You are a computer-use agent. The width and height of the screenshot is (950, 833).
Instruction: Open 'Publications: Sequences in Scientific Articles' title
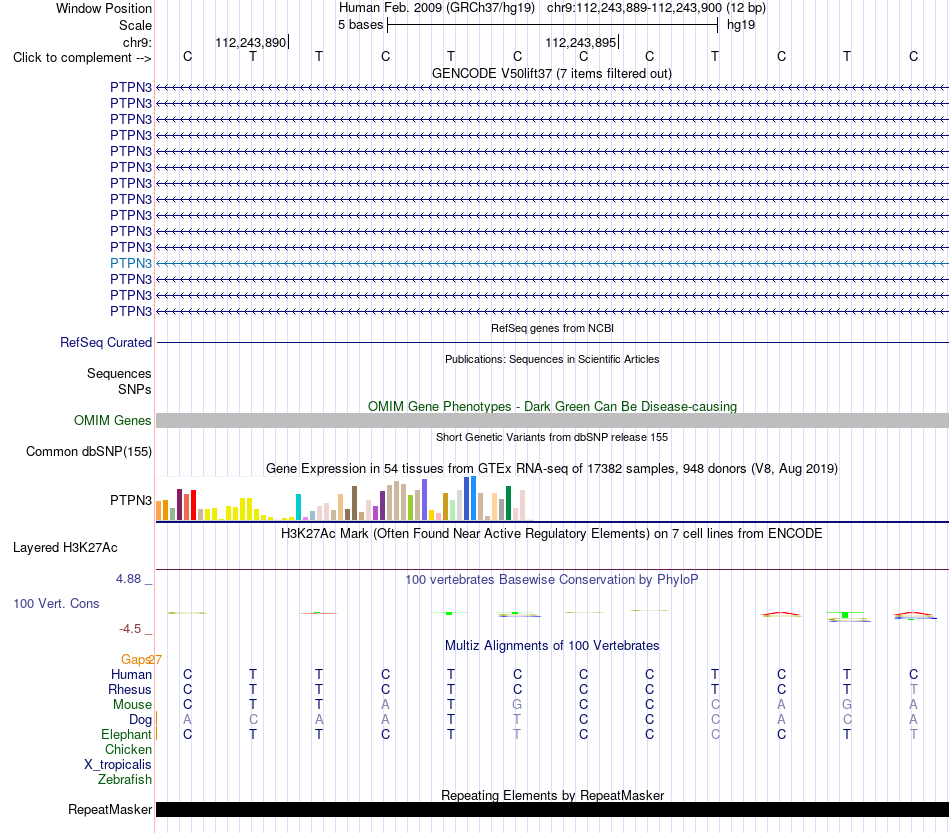coord(552,359)
